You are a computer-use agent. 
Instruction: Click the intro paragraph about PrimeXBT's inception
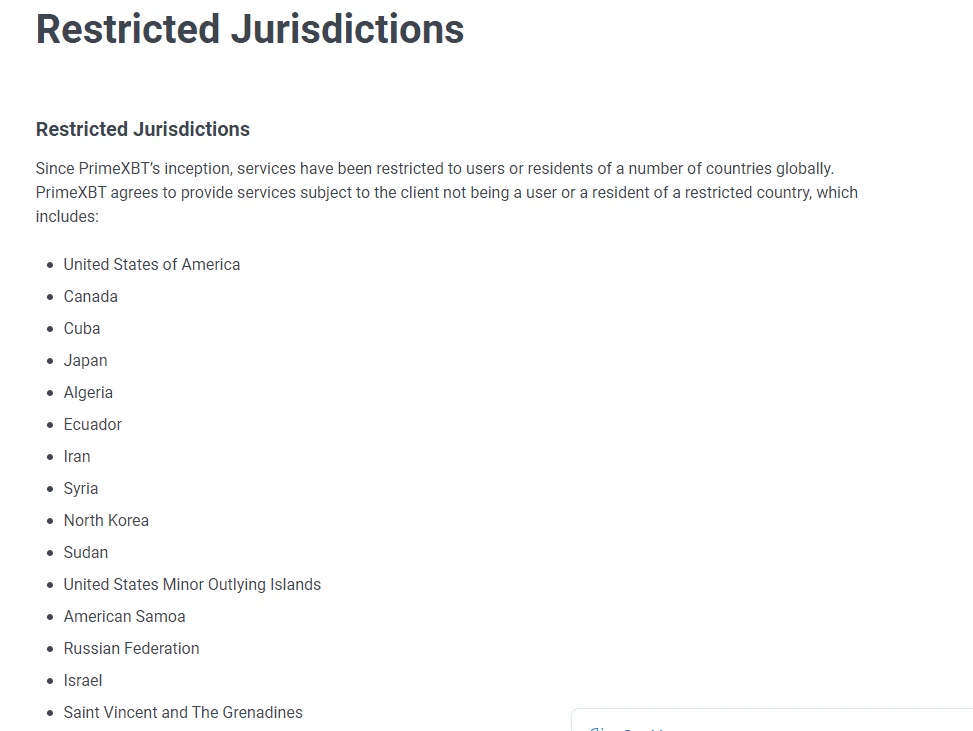pyautogui.click(x=446, y=192)
